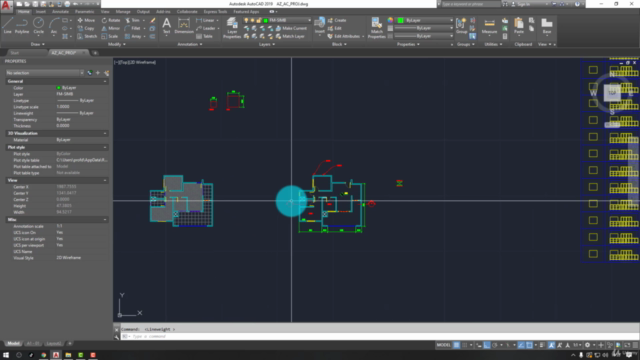Toggle dynamic input in status bar
Image resolution: width=640 pixels, height=360 pixels.
479,345
